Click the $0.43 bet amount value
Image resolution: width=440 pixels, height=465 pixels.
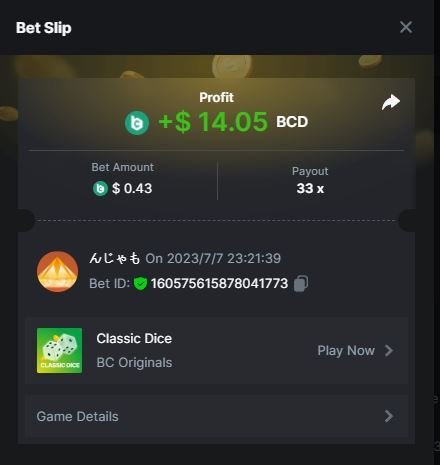tap(132, 189)
